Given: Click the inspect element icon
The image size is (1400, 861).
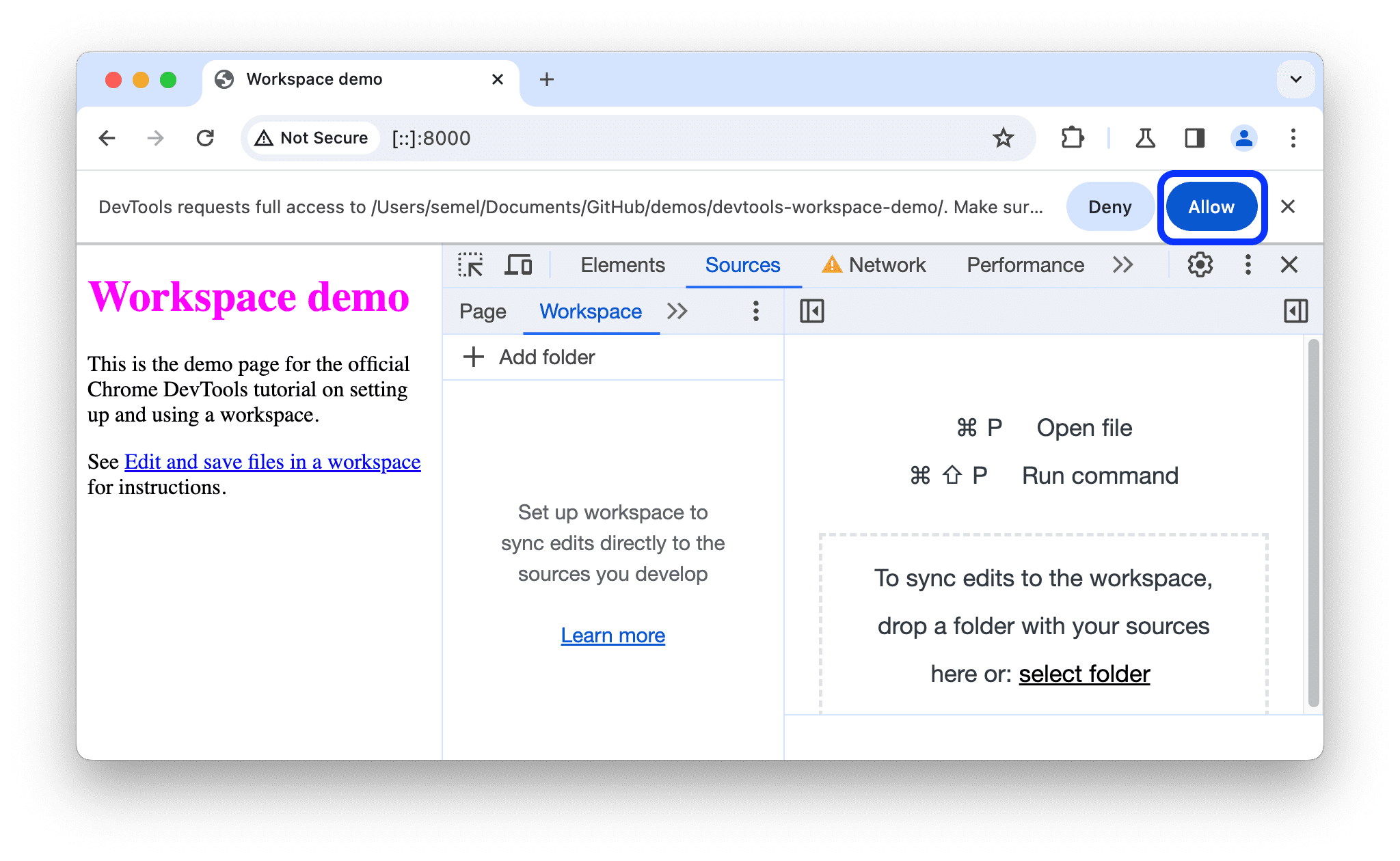Looking at the screenshot, I should (x=471, y=265).
